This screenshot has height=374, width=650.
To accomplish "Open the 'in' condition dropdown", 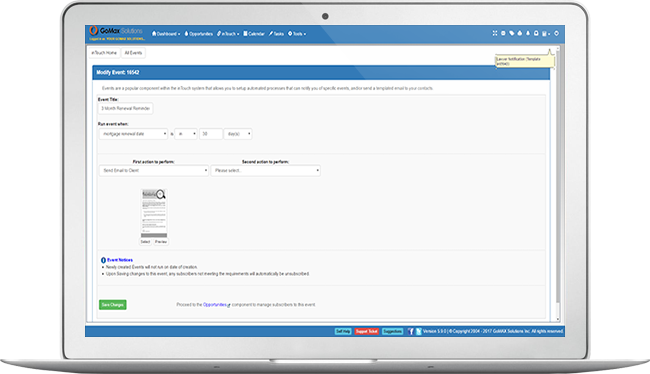I will [x=186, y=134].
